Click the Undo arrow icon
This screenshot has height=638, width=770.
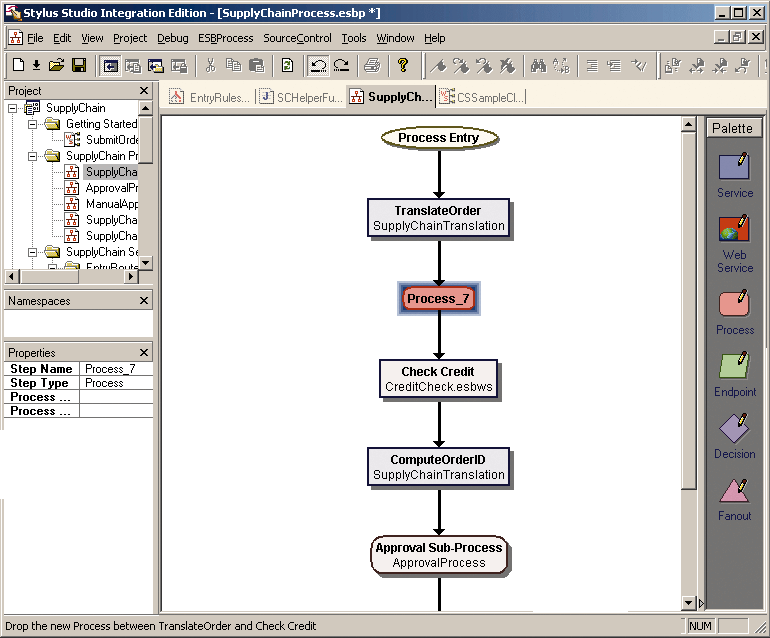(318, 65)
